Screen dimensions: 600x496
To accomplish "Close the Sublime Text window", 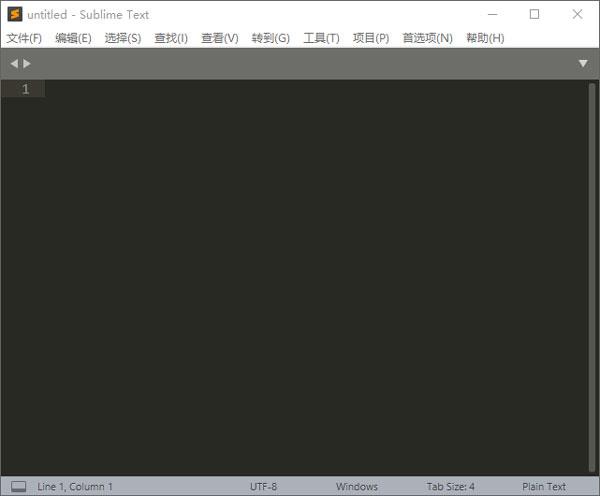I will [577, 15].
